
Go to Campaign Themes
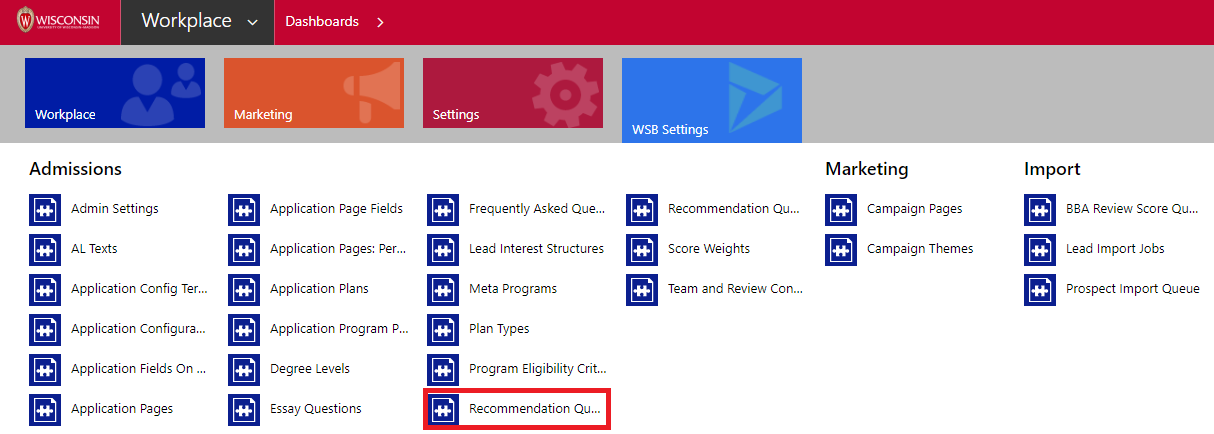[919, 249]
